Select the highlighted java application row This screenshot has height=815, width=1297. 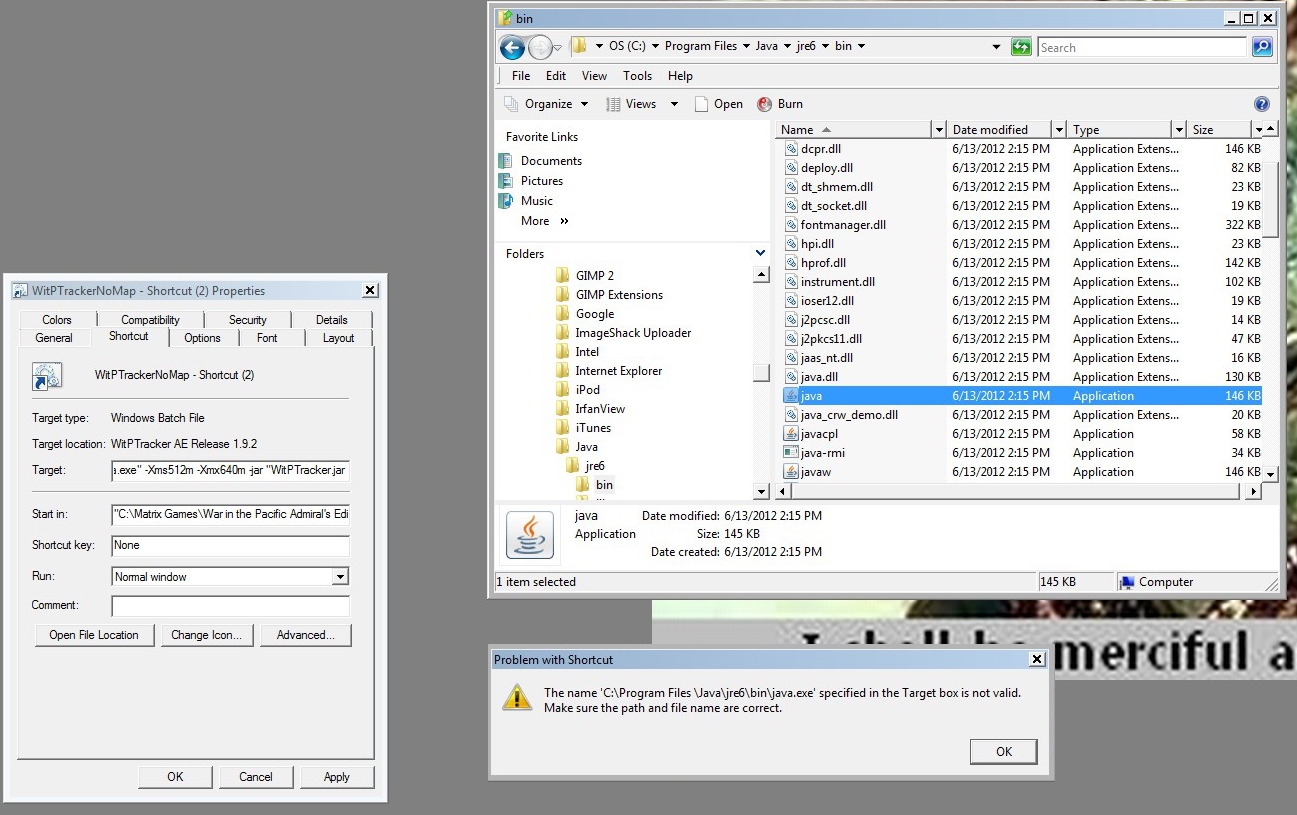pos(1022,396)
